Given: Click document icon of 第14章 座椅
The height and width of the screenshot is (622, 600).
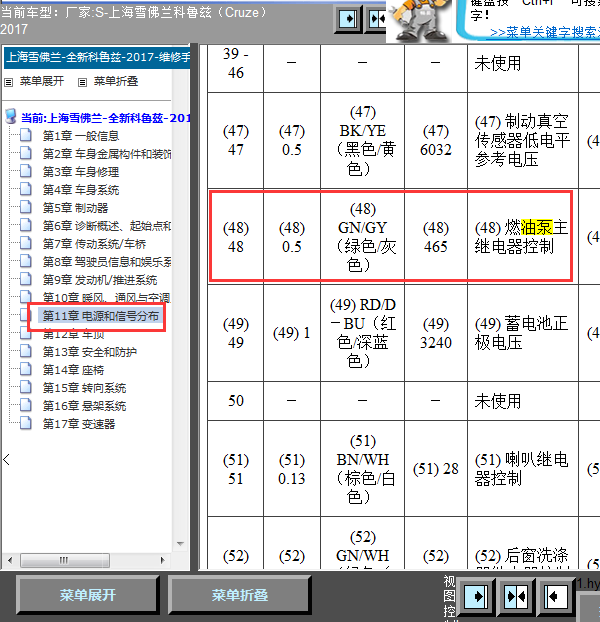Looking at the screenshot, I should click(26, 369).
